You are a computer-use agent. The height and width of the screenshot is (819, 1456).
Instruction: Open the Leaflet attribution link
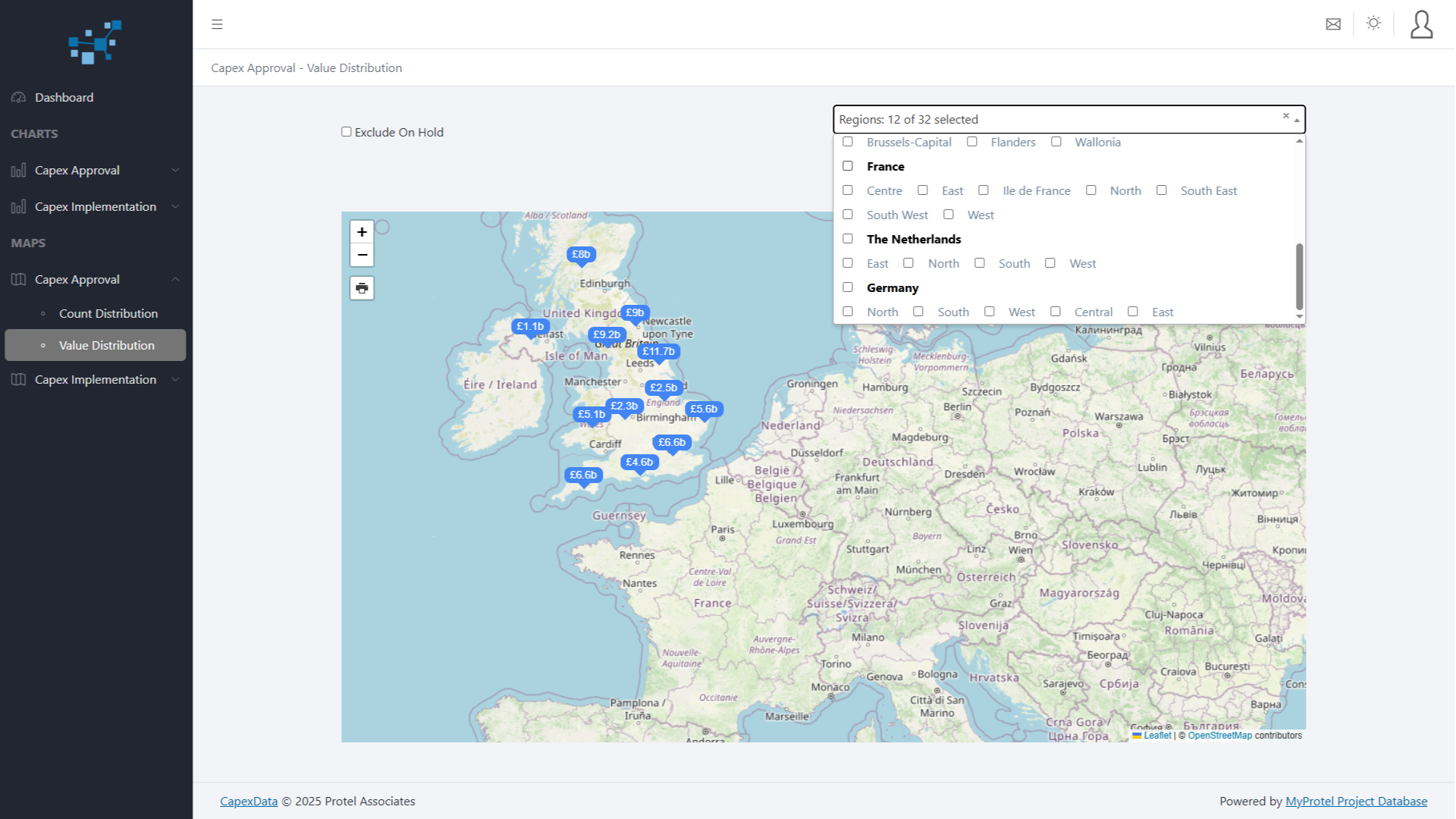(1157, 736)
